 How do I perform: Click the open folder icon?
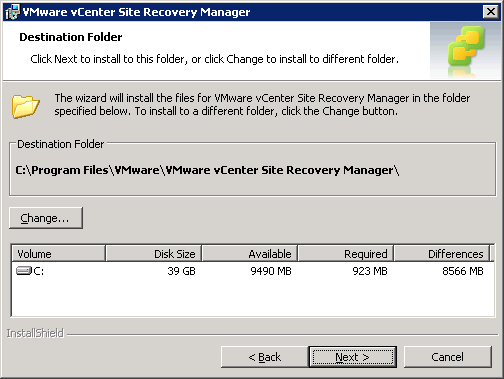point(25,106)
